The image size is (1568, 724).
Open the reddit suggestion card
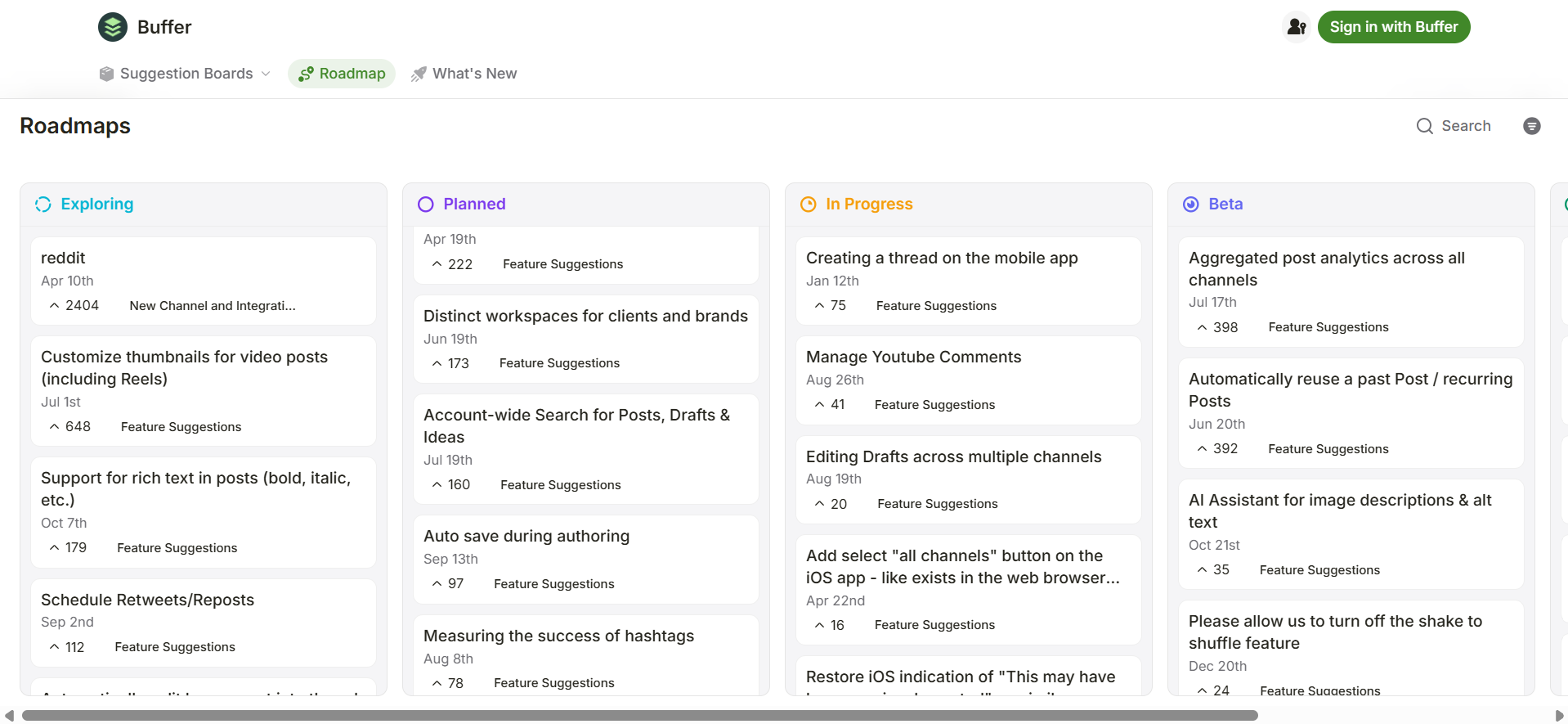point(204,281)
